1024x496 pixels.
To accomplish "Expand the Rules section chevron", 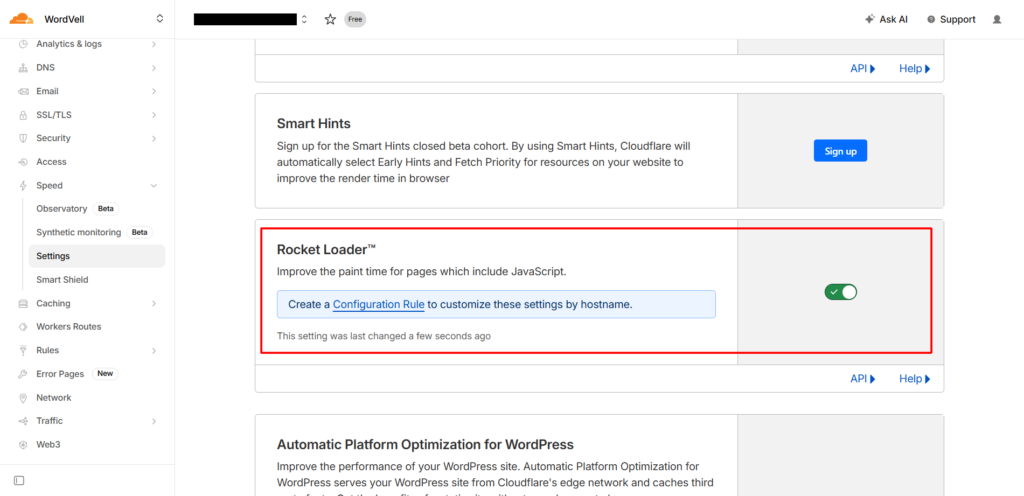I will [154, 350].
